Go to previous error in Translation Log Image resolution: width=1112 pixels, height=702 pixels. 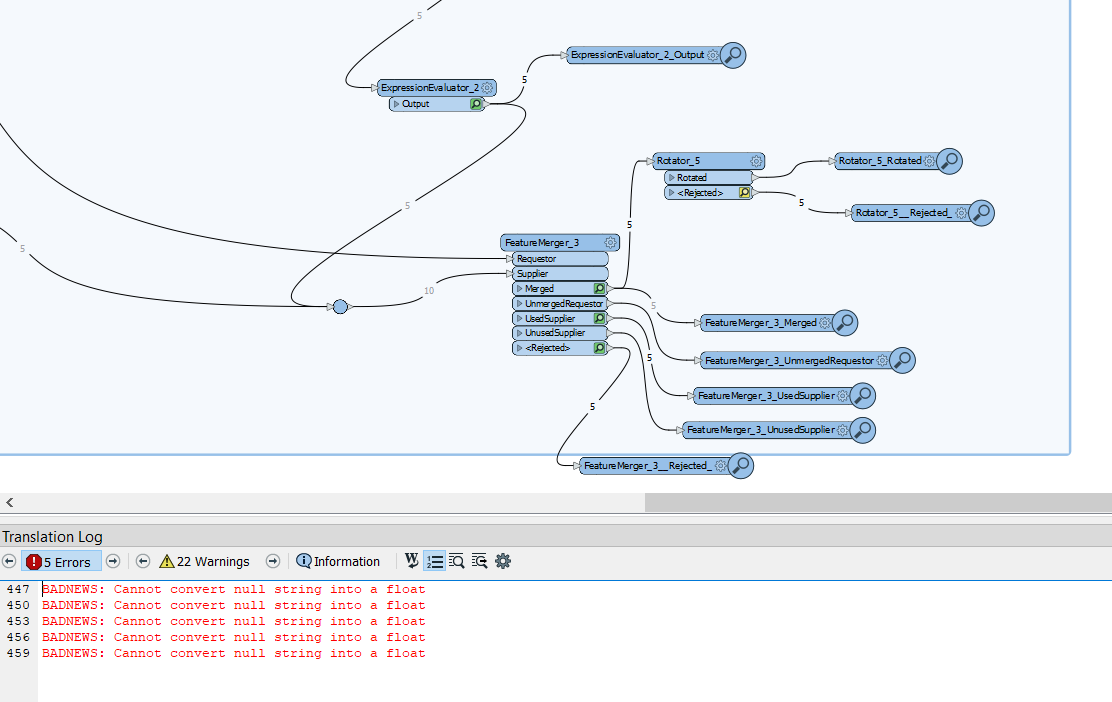(x=9, y=561)
